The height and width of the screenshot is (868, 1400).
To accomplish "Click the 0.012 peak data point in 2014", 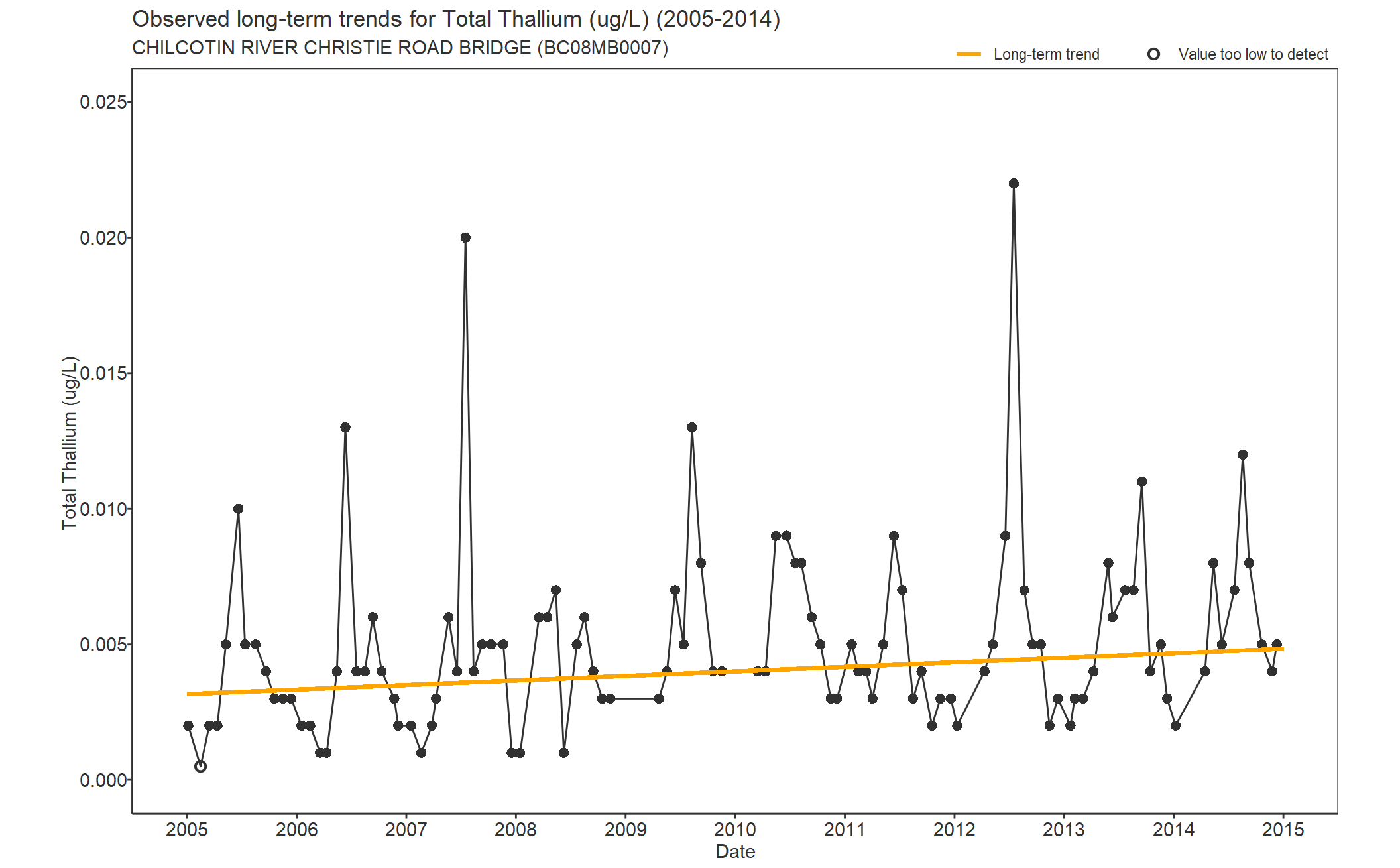I will [1243, 455].
